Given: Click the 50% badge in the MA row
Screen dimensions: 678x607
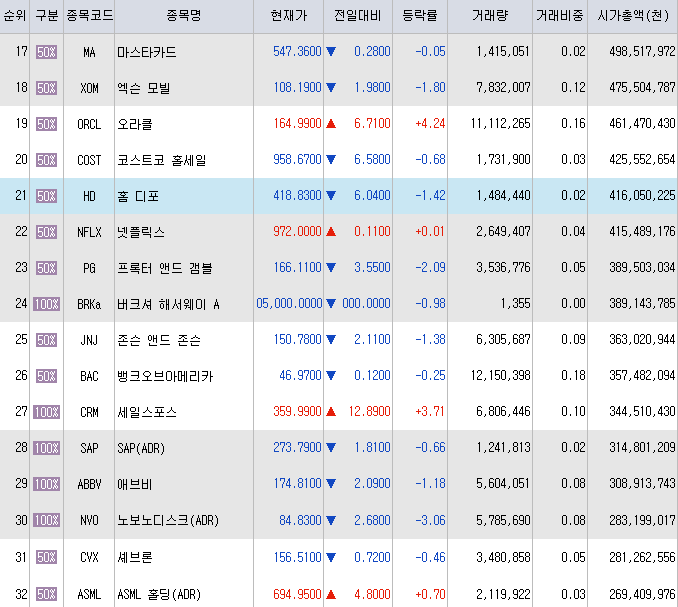Looking at the screenshot, I should tap(47, 52).
